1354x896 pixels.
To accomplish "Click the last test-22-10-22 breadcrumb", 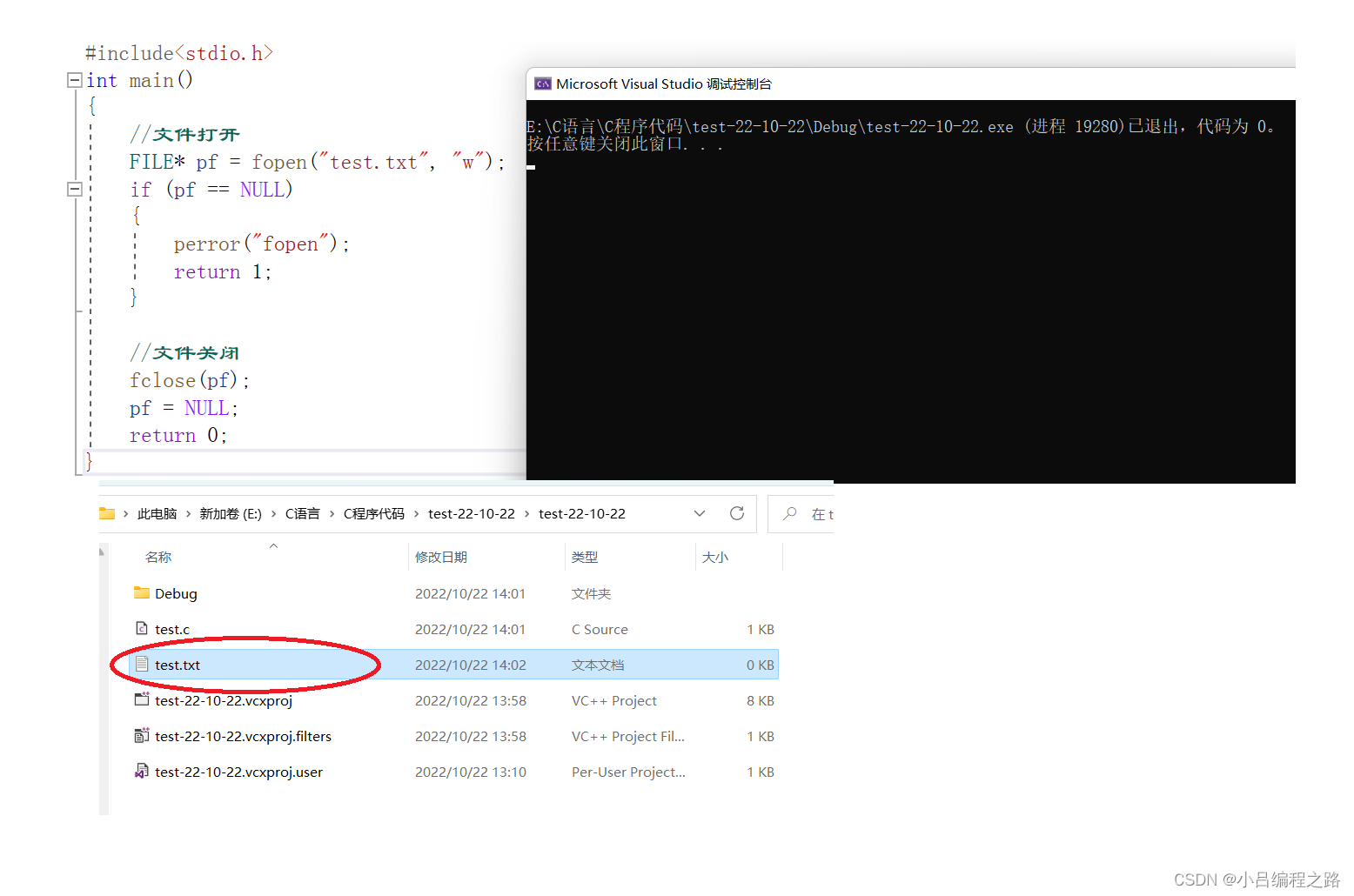I will 582,514.
